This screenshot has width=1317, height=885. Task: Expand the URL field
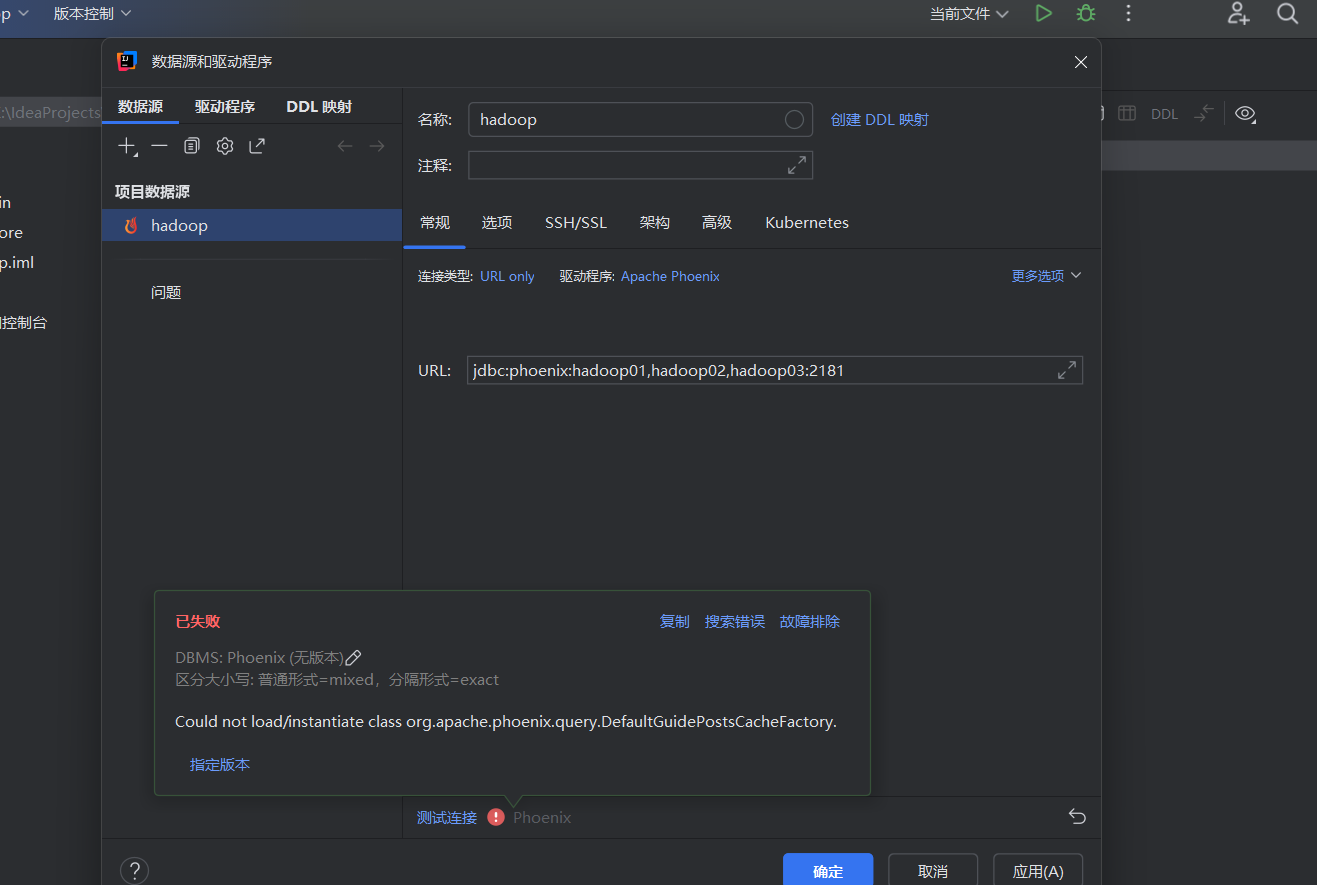pos(1067,370)
